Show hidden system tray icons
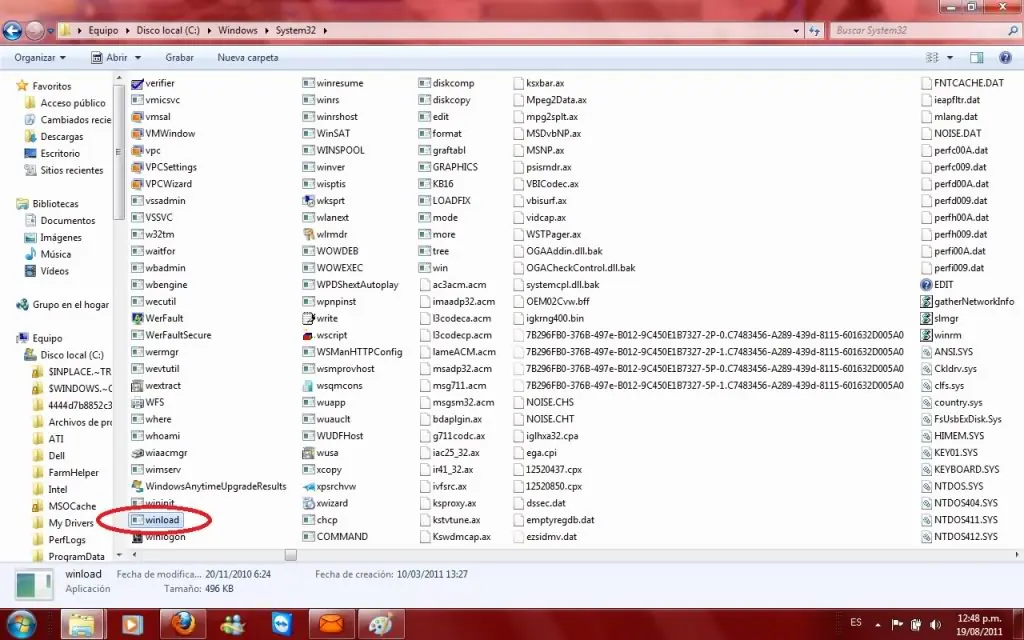This screenshot has height=640, width=1024. click(878, 624)
